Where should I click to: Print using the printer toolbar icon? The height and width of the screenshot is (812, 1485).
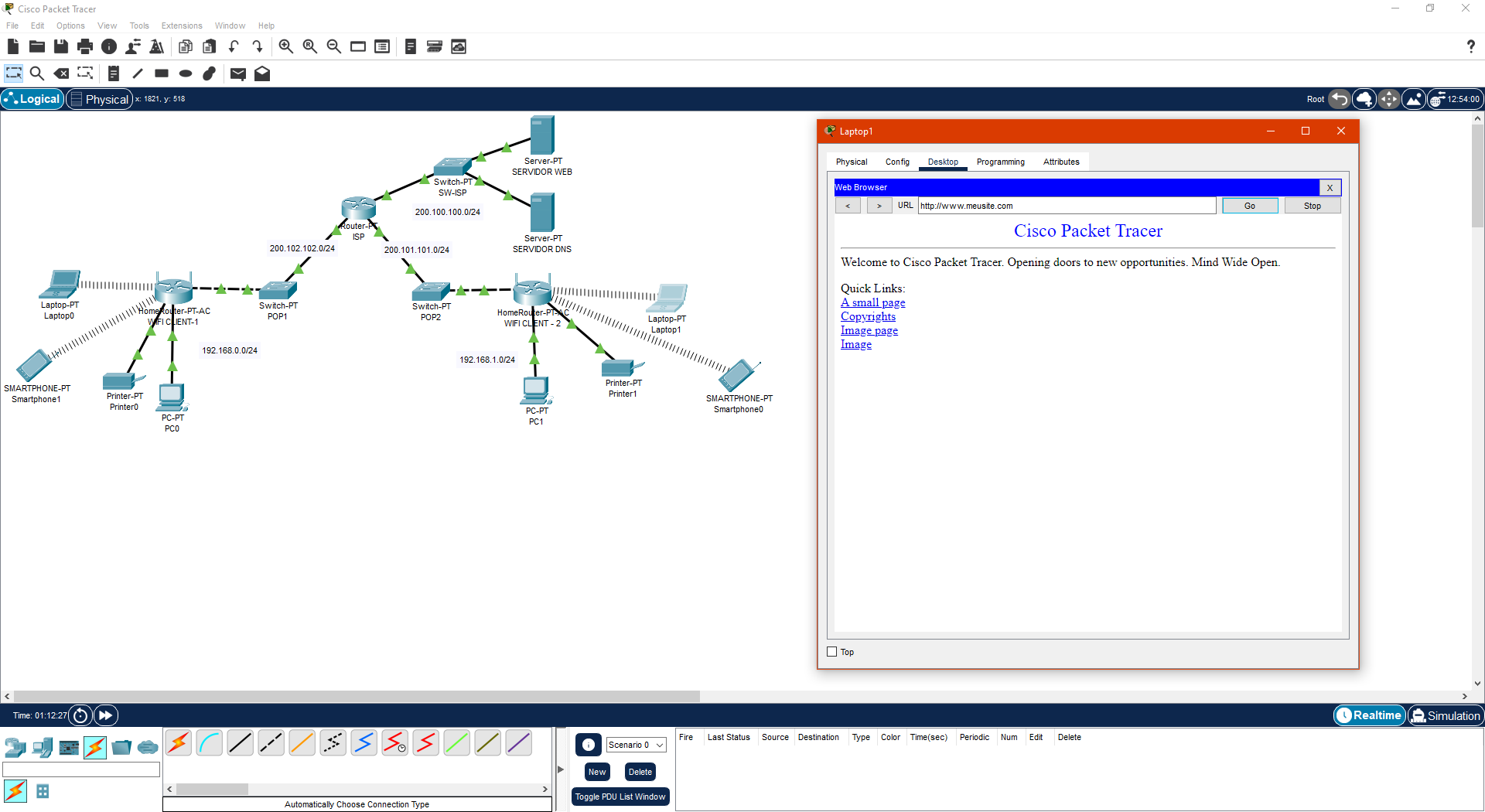tap(85, 46)
